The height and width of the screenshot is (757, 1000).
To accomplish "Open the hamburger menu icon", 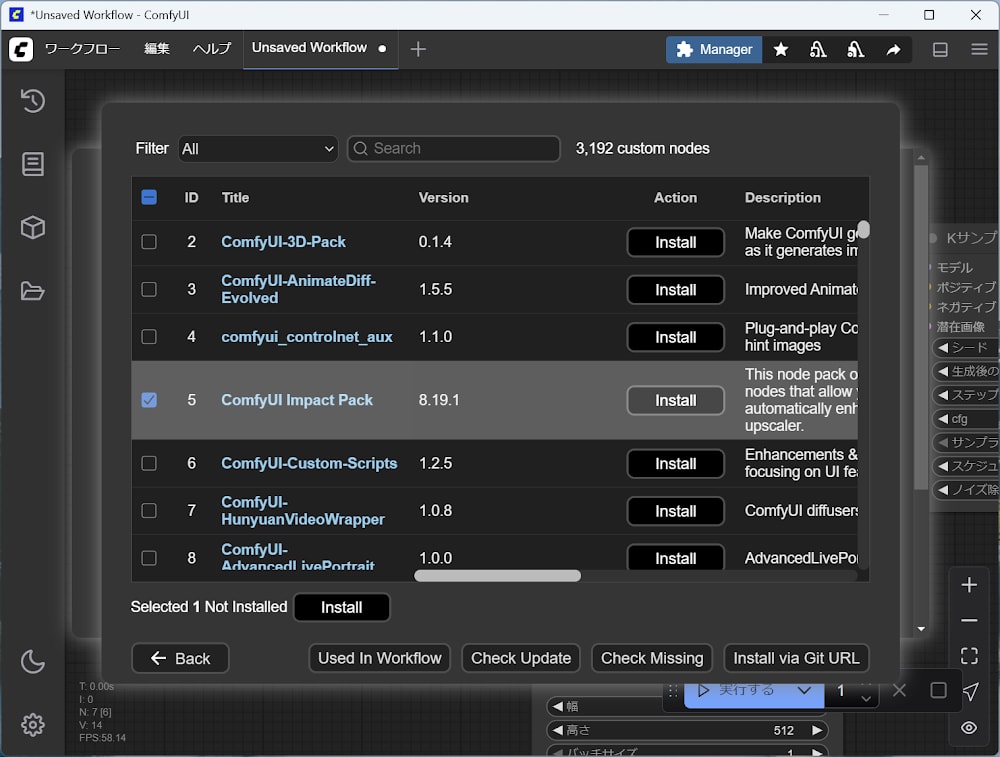I will point(980,49).
